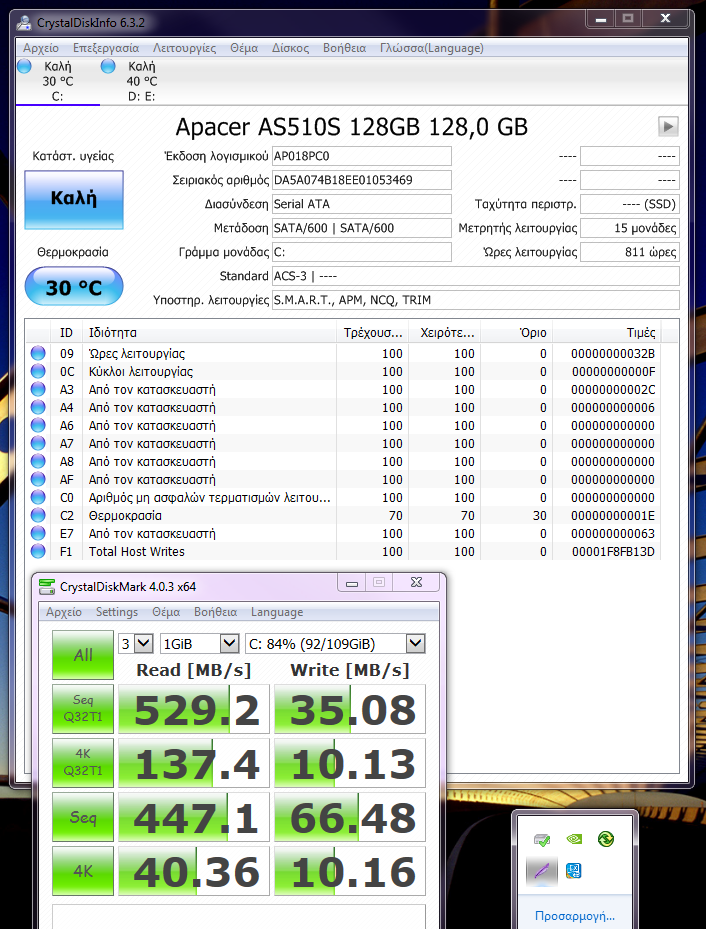Click the status circle for attribute A6
This screenshot has width=706, height=929.
click(38, 425)
